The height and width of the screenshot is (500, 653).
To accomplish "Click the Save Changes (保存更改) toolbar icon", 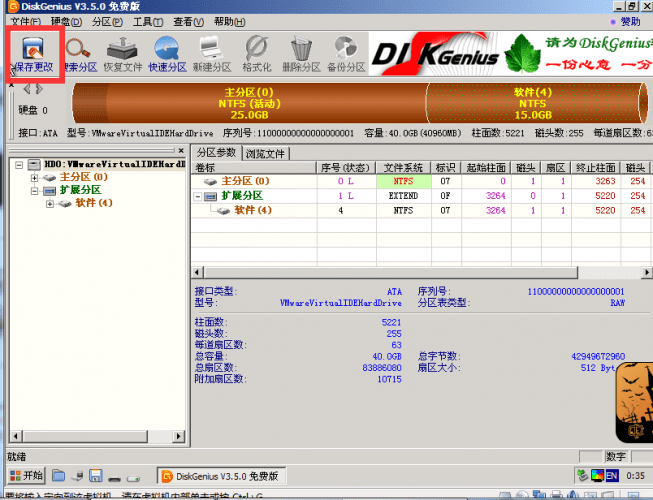I will [x=34, y=55].
